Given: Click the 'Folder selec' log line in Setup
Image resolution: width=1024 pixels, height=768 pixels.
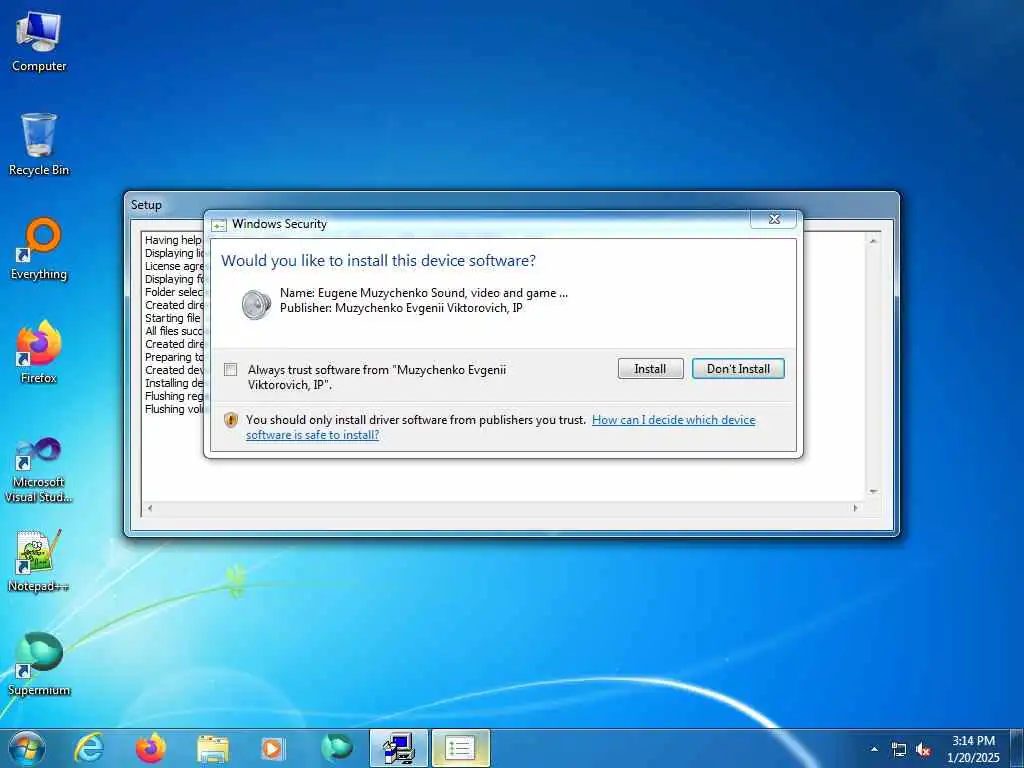Looking at the screenshot, I should point(174,292).
